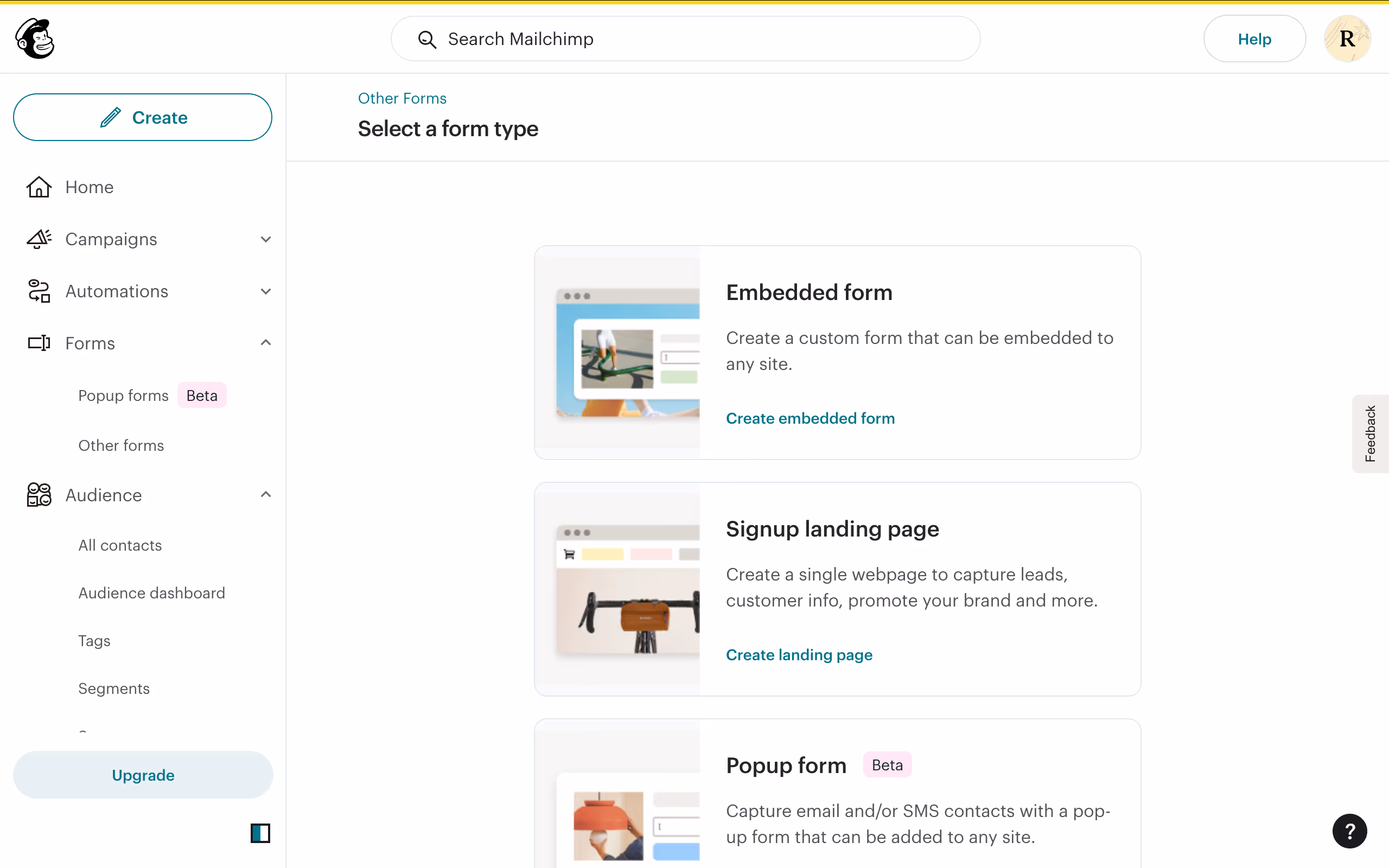Image resolution: width=1389 pixels, height=868 pixels.
Task: Click the Campaigns megaphone icon
Action: pyautogui.click(x=39, y=239)
